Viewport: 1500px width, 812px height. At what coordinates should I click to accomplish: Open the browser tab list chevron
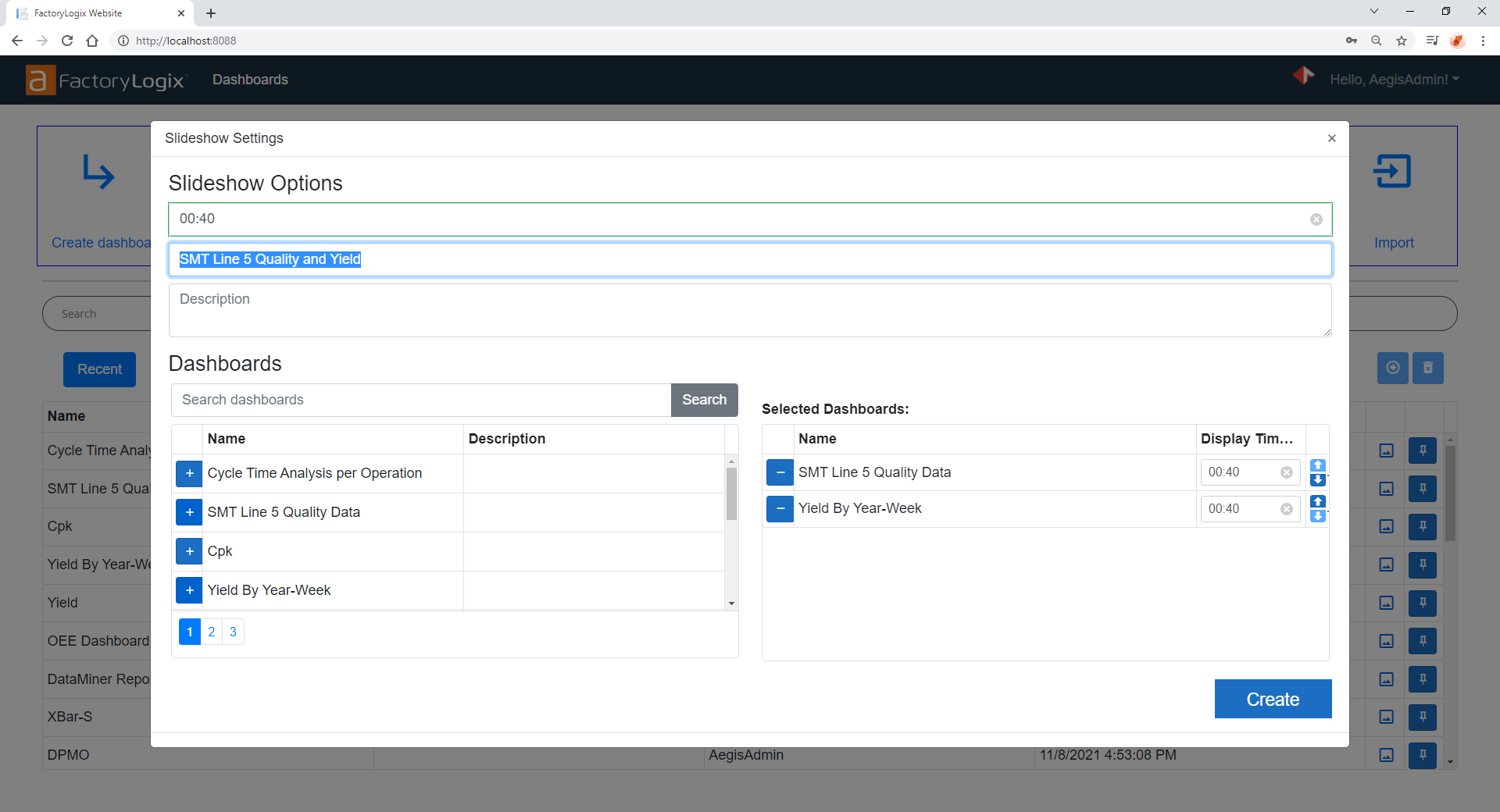point(1373,11)
